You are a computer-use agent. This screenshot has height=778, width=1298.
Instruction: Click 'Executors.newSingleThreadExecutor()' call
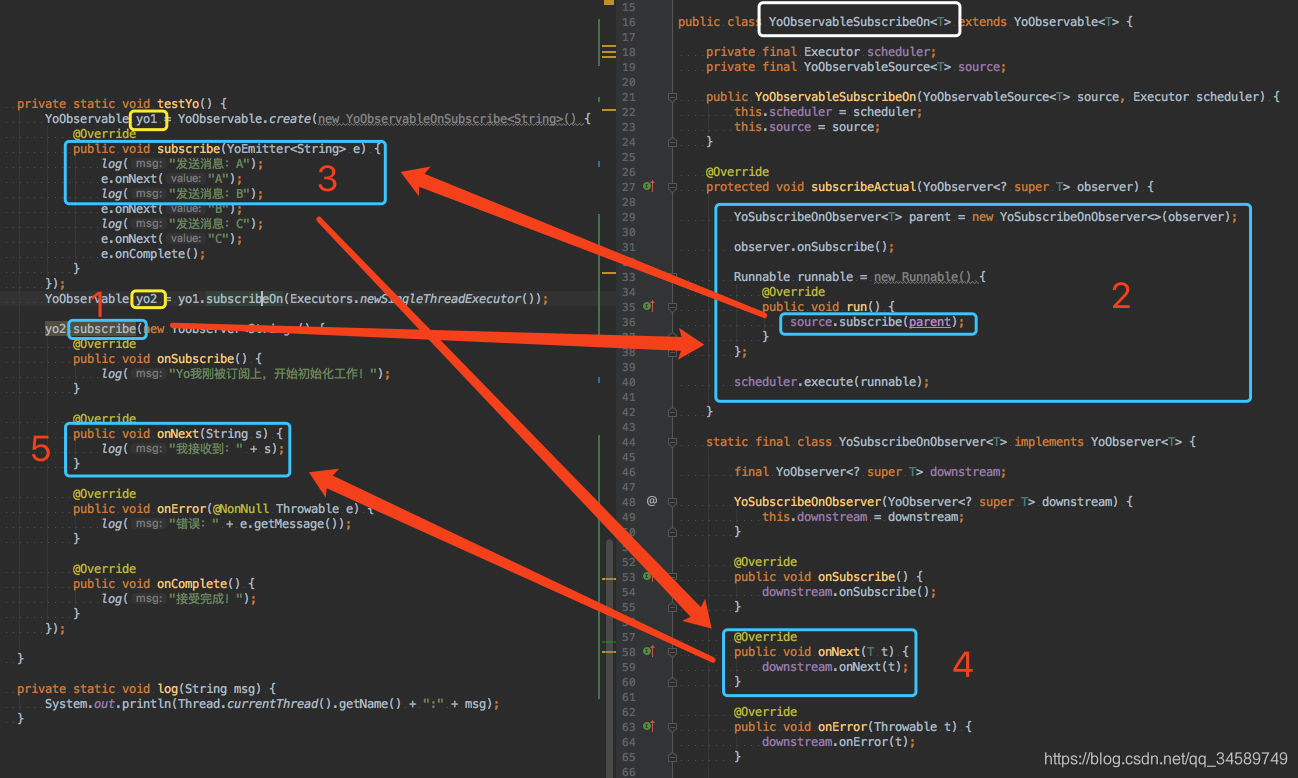point(412,299)
